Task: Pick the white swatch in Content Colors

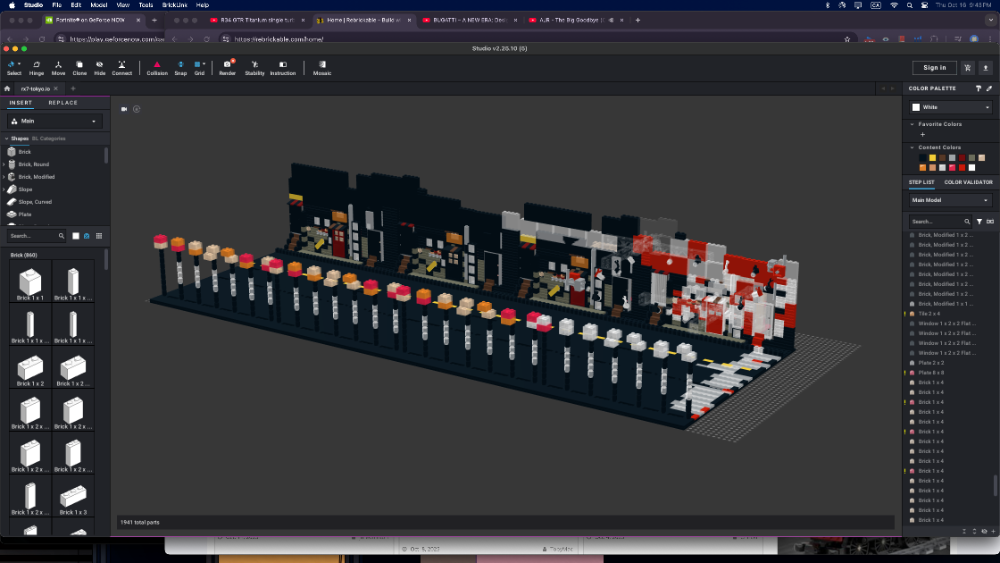Action: tap(972, 168)
